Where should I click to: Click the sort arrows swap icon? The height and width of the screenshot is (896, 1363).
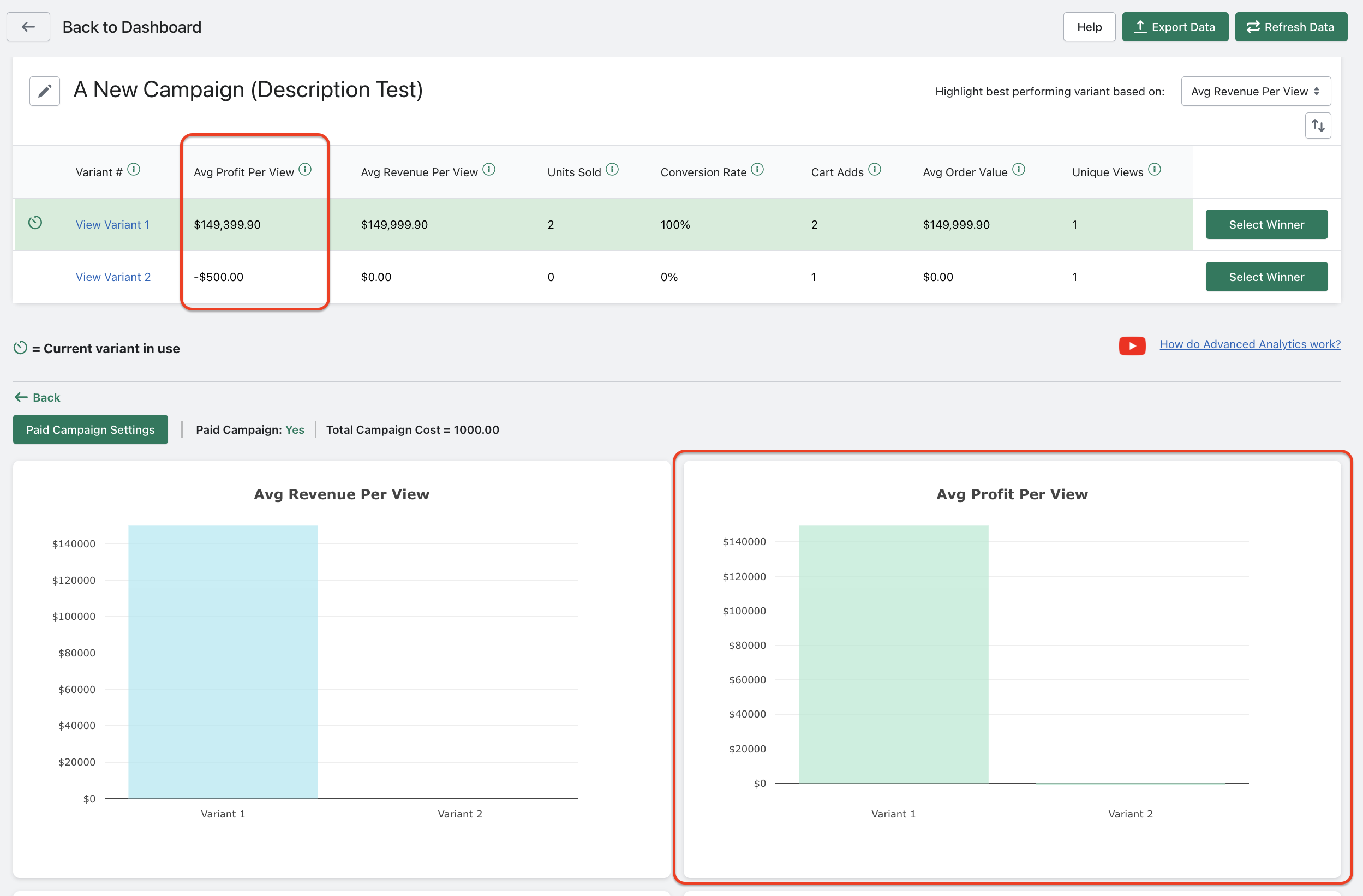coord(1318,126)
